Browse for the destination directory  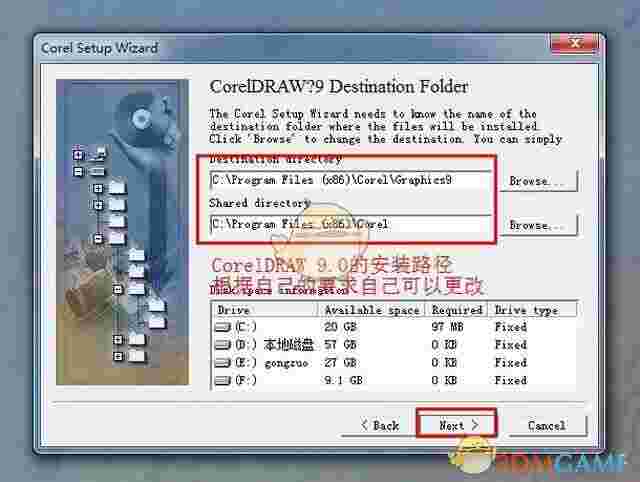(x=538, y=181)
